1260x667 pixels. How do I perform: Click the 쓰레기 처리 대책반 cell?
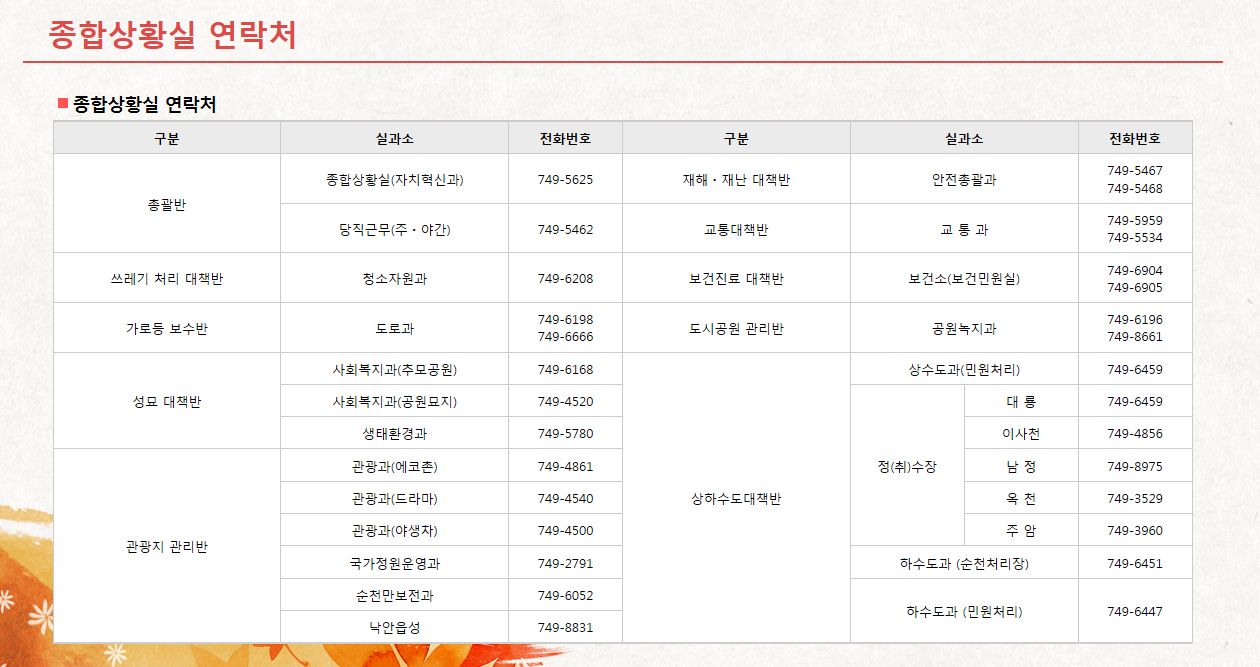click(x=167, y=277)
